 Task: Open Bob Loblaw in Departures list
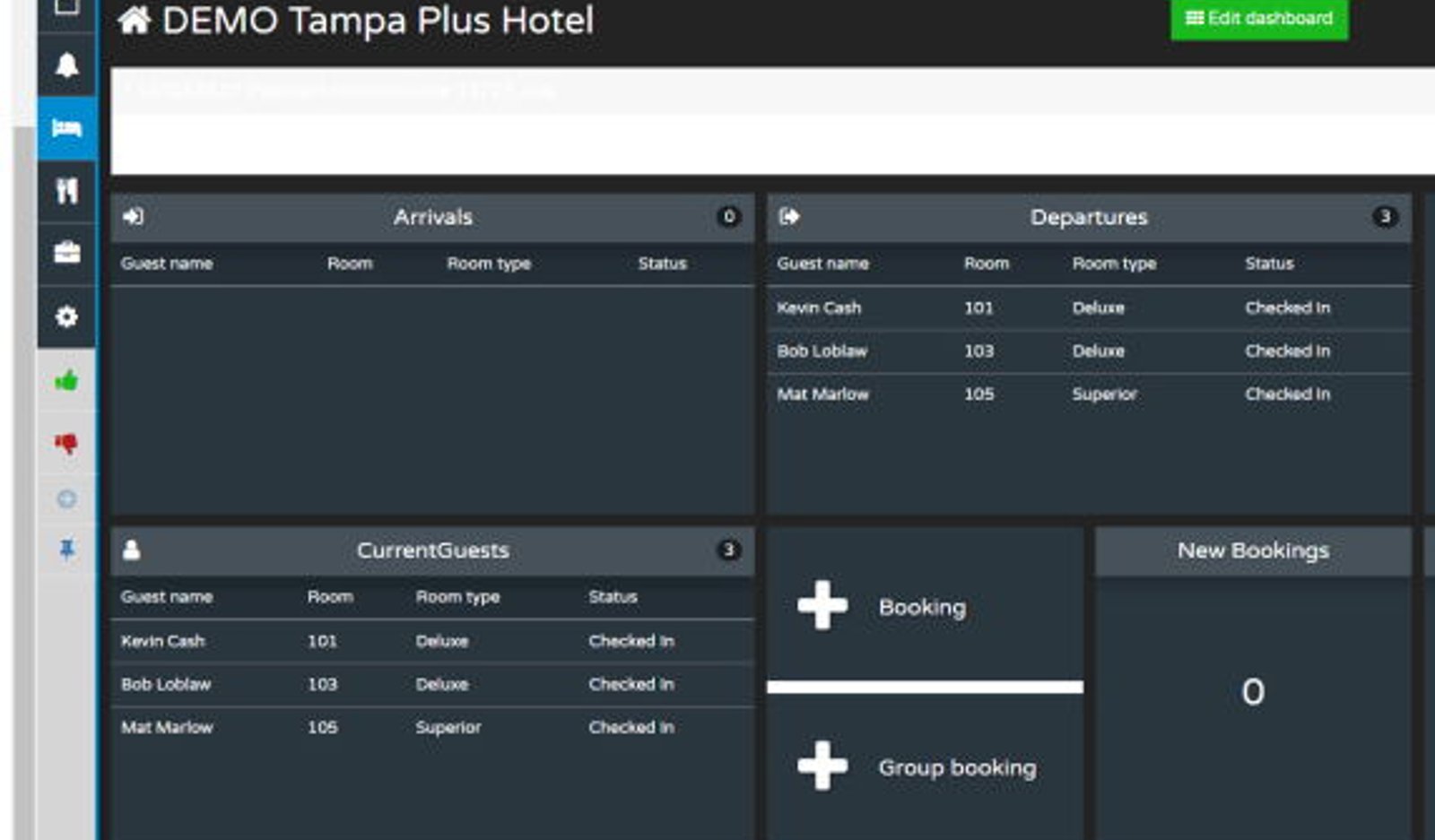(x=822, y=351)
